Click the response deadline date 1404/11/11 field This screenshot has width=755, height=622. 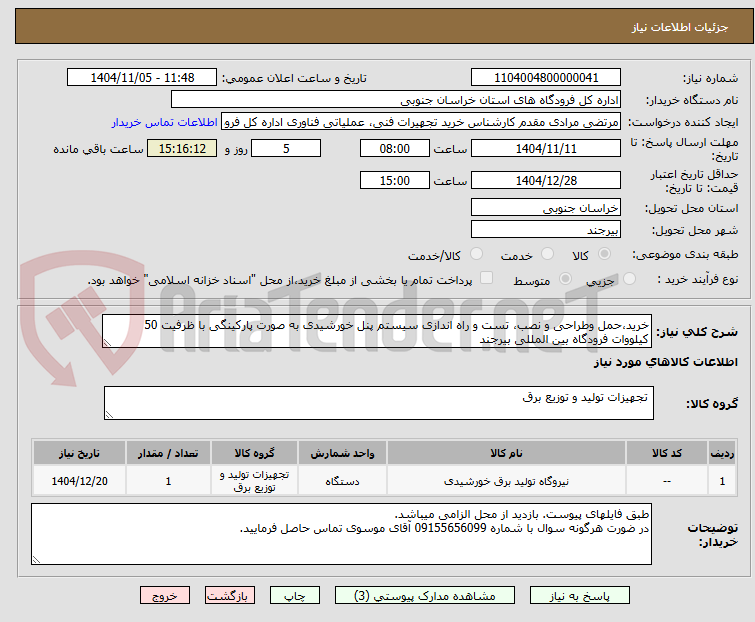546,148
